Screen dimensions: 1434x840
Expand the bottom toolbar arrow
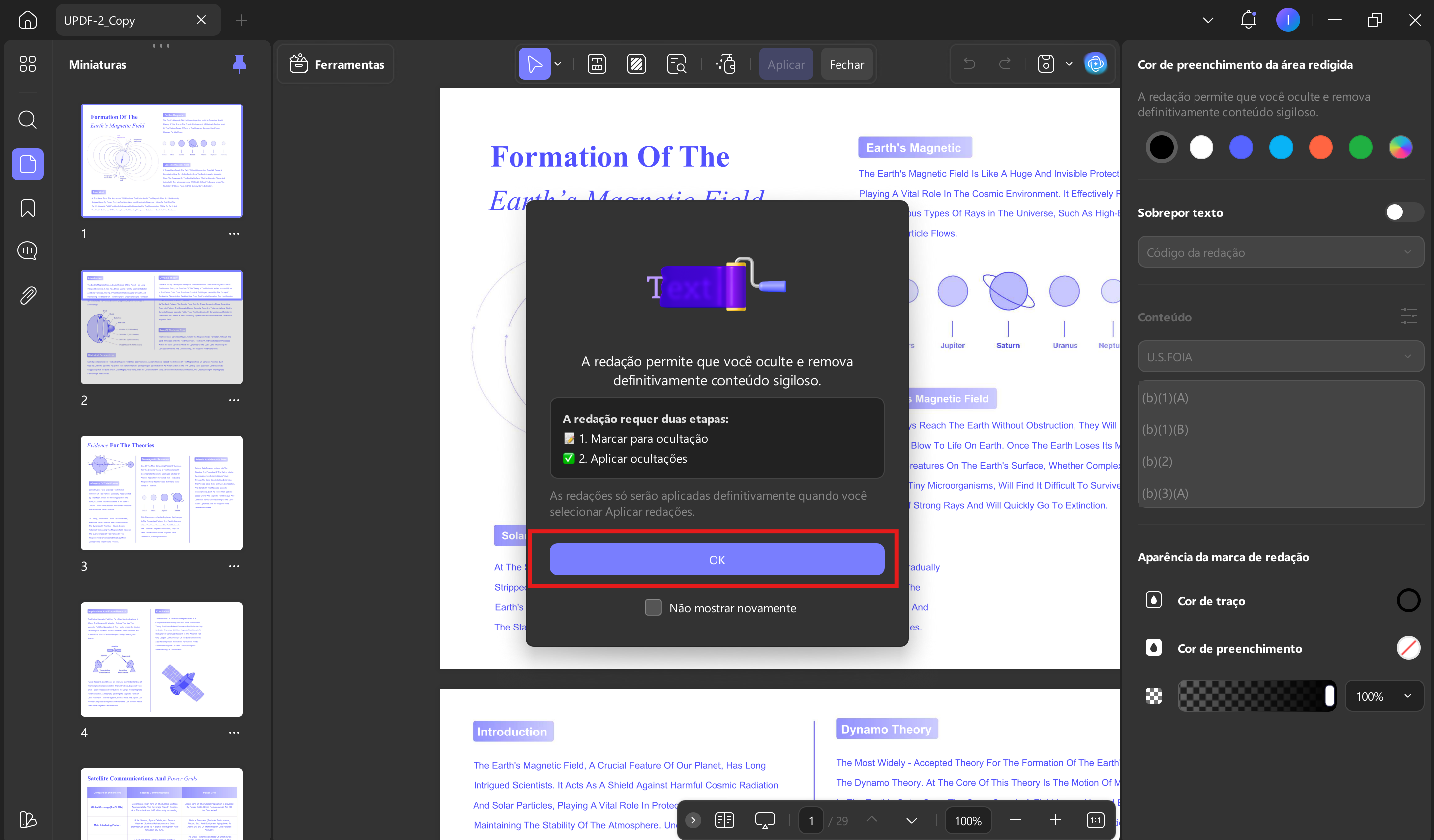pyautogui.click(x=693, y=820)
